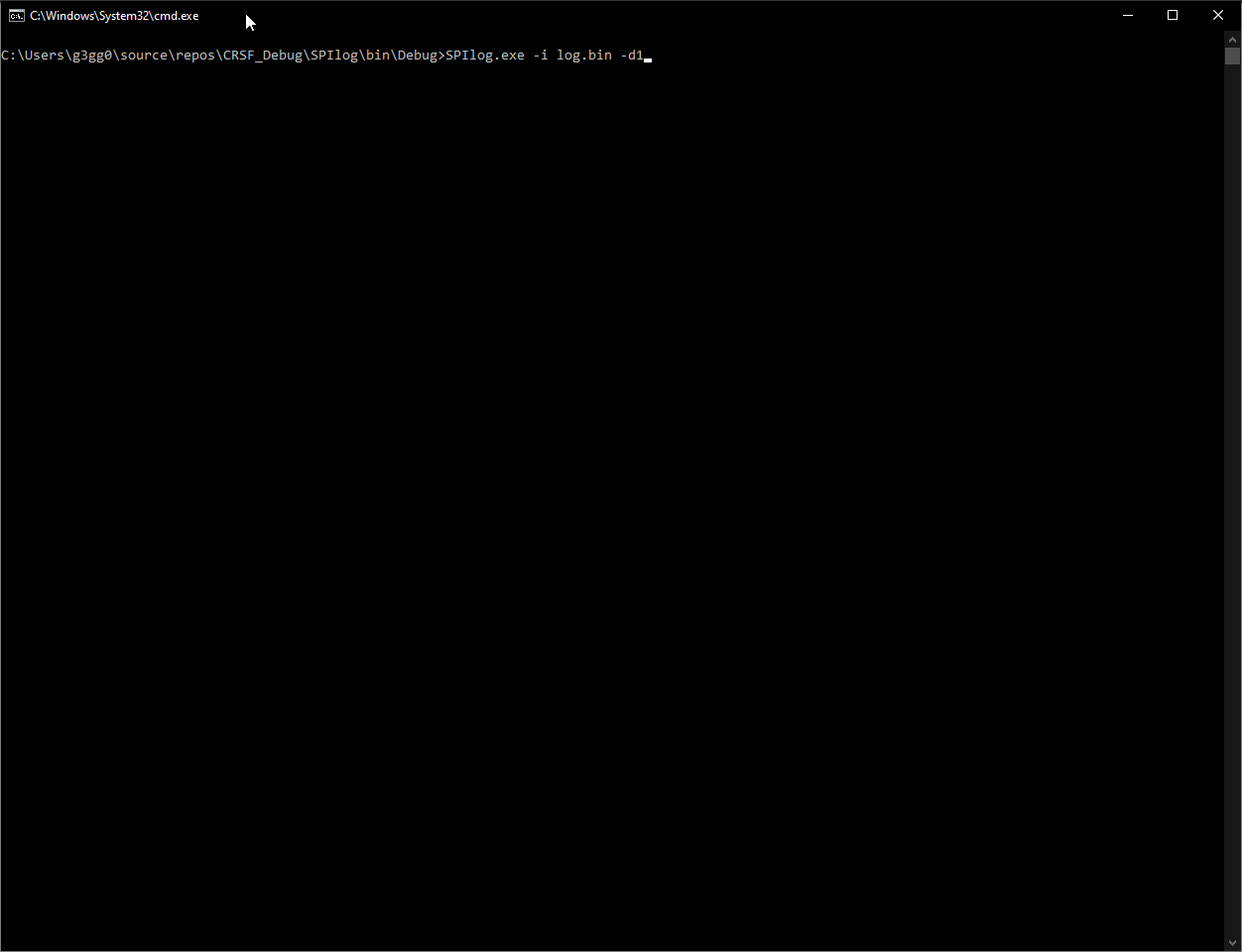The height and width of the screenshot is (952, 1242).
Task: Click the C:\Windows\System32\cmd.exe window title
Action: [114, 16]
